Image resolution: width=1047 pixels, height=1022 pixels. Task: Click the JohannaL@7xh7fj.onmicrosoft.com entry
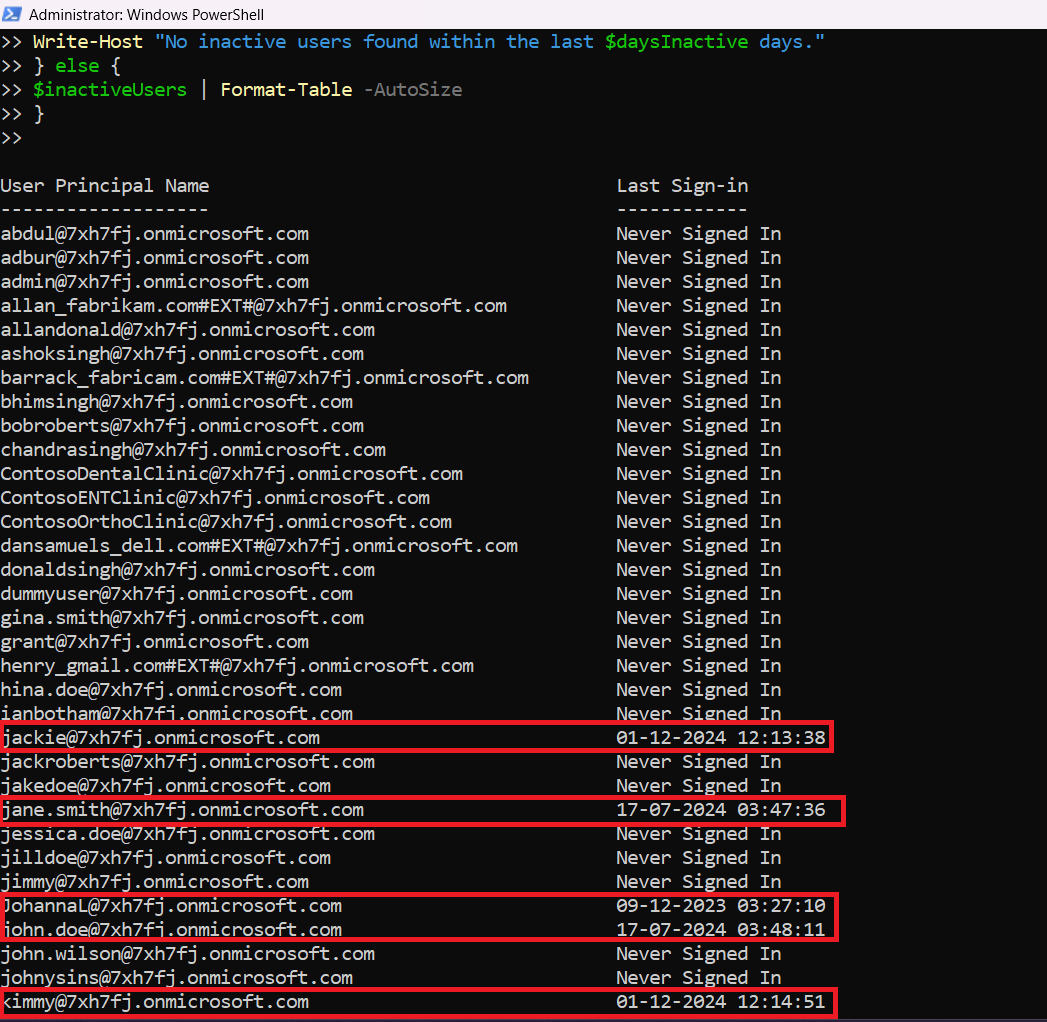[172, 906]
